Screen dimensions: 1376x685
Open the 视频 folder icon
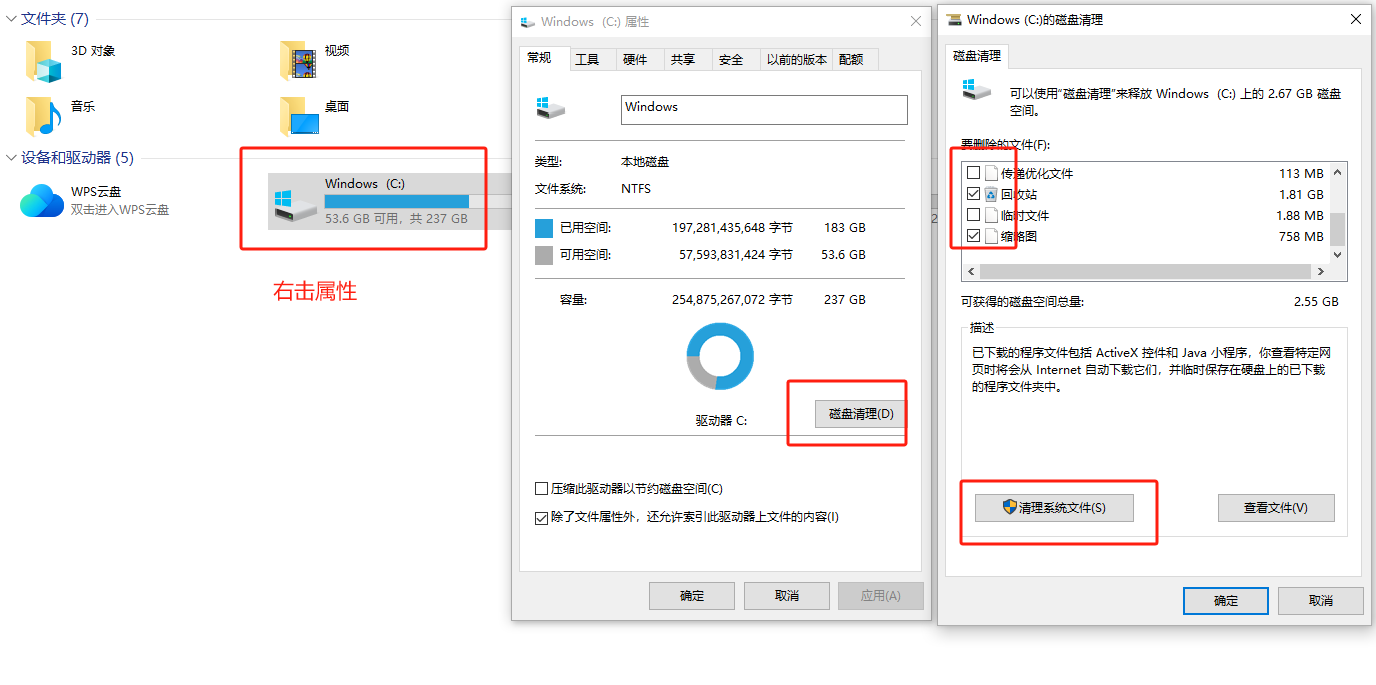click(299, 61)
